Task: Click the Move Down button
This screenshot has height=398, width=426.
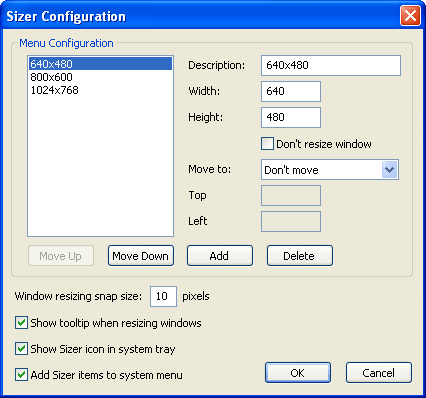Action: (x=141, y=256)
